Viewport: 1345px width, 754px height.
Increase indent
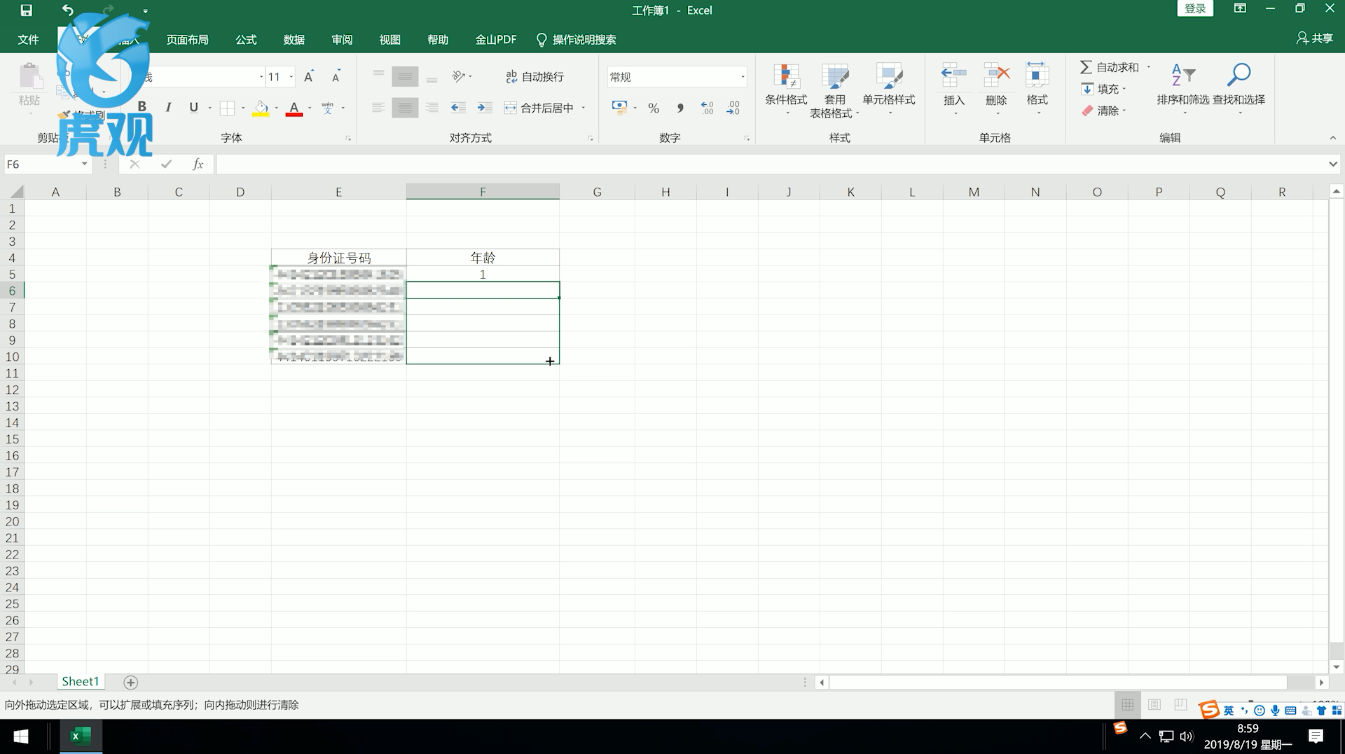(x=484, y=107)
